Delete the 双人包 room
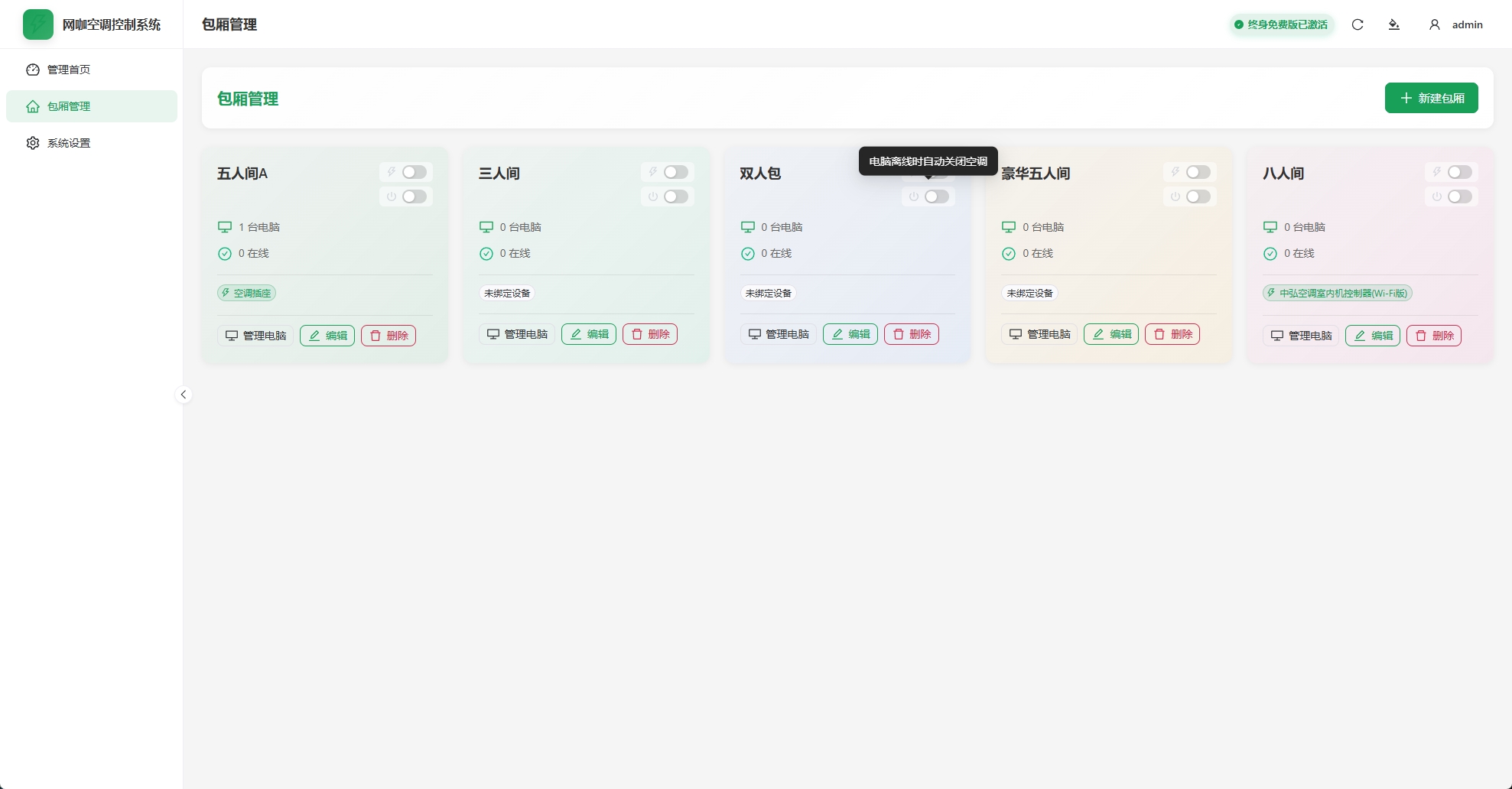1512x789 pixels. tap(912, 334)
